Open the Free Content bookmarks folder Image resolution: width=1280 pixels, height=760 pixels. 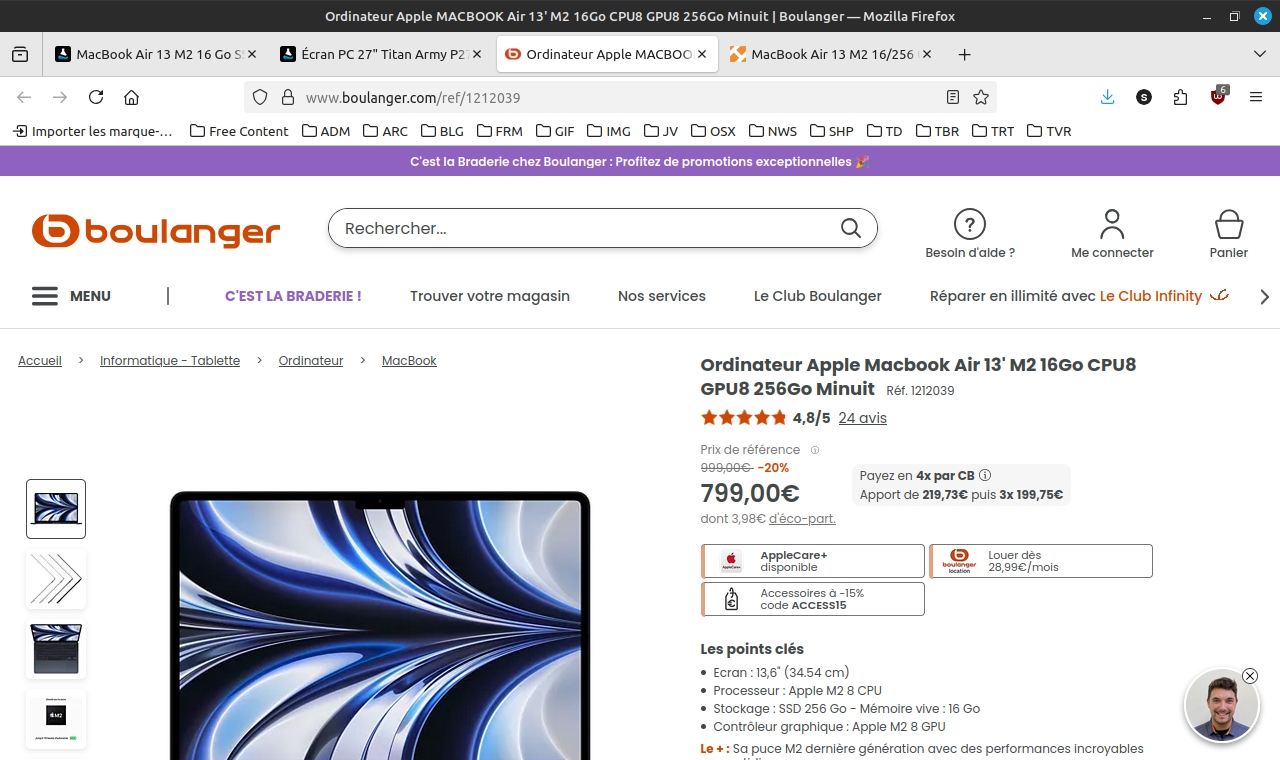(x=239, y=131)
